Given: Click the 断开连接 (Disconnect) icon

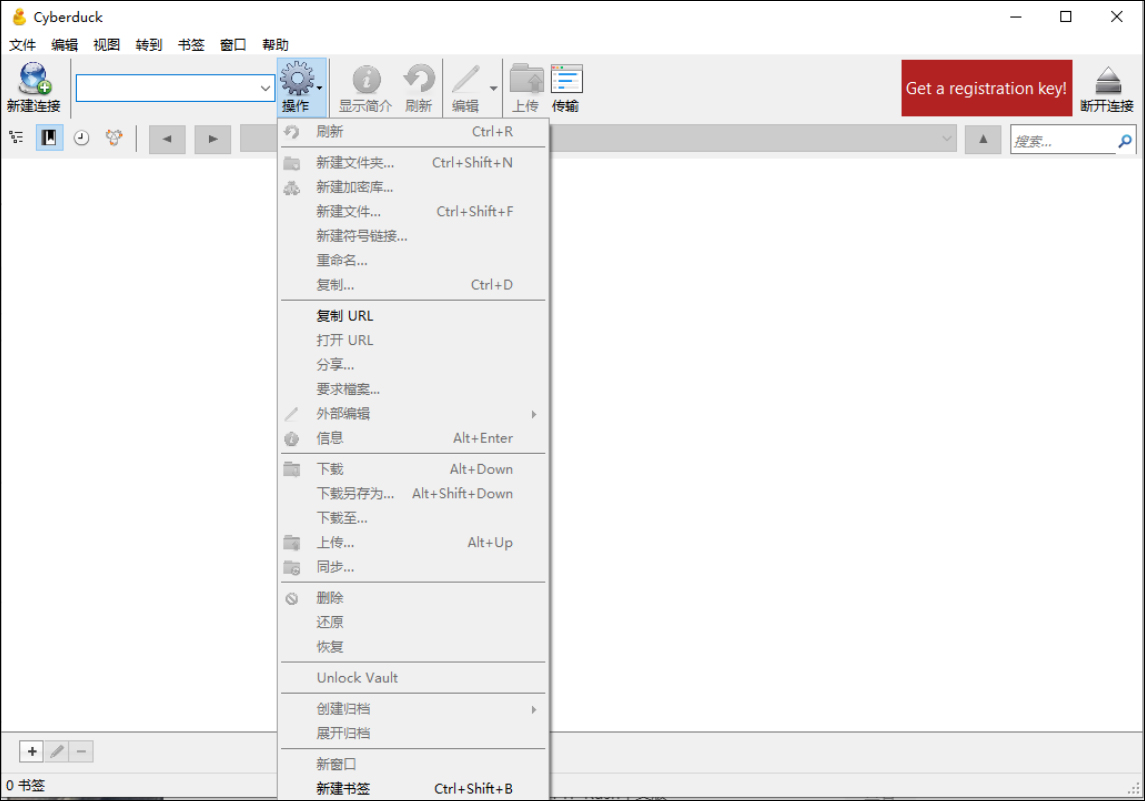Looking at the screenshot, I should click(1106, 85).
